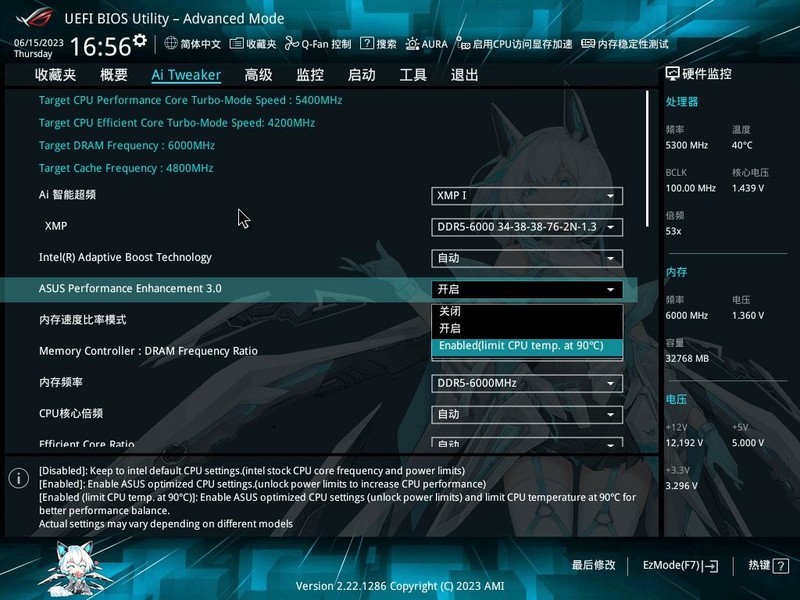800x600 pixels.
Task: Go to the 工具 tab
Action: point(413,75)
